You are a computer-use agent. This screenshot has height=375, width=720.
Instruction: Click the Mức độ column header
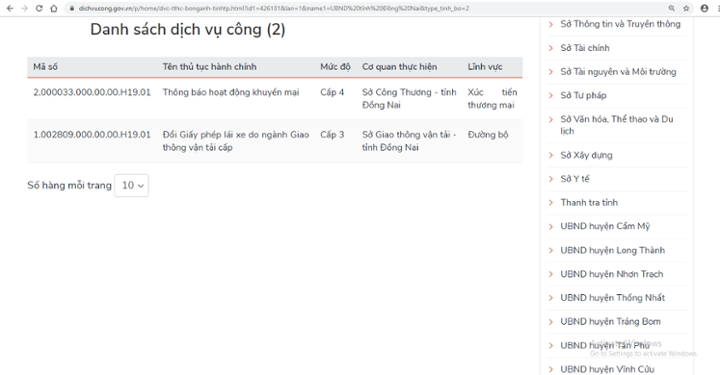(x=335, y=67)
